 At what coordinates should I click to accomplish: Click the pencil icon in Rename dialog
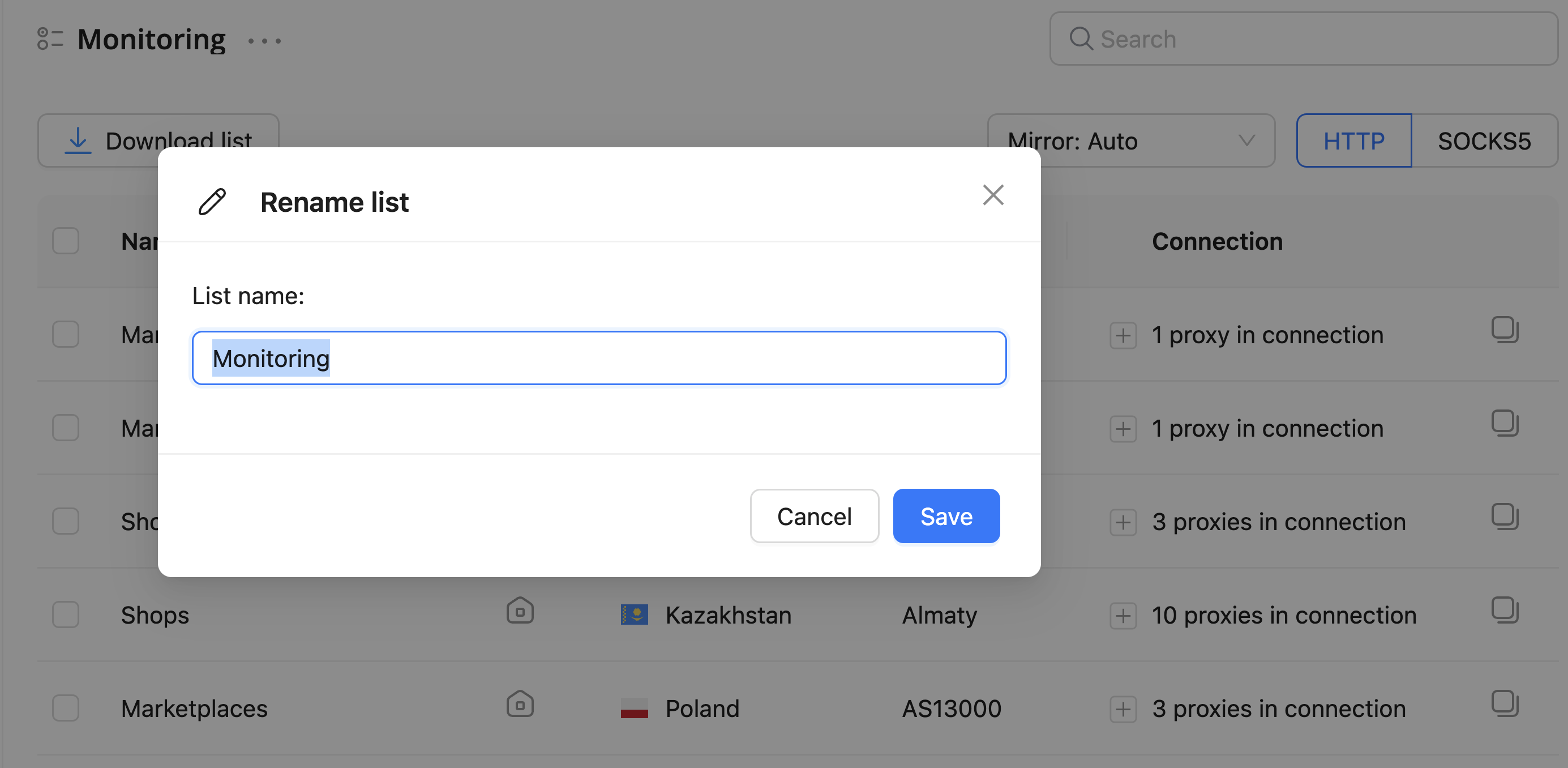[x=212, y=202]
